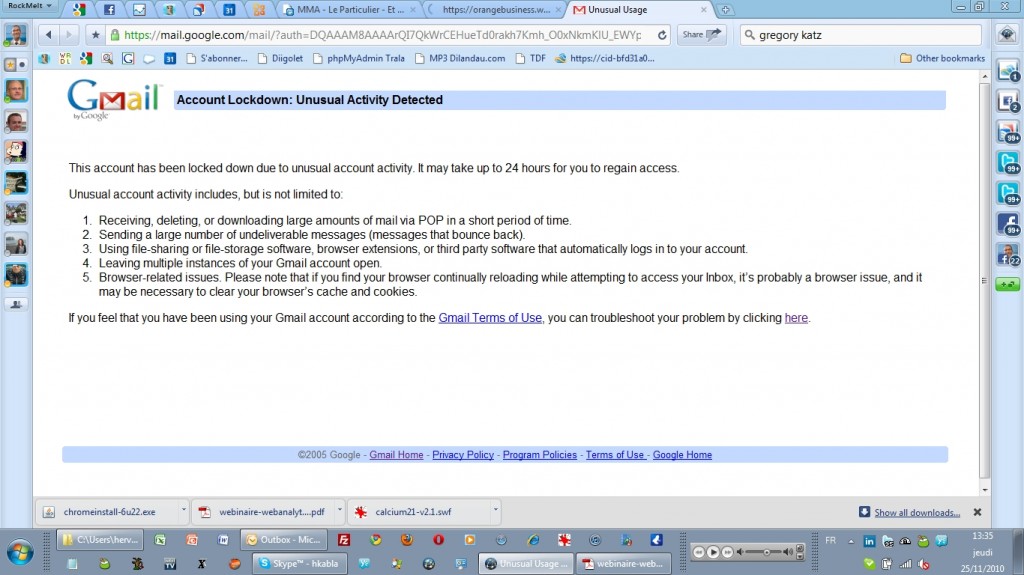Open the G icon bookmark

click(x=128, y=58)
